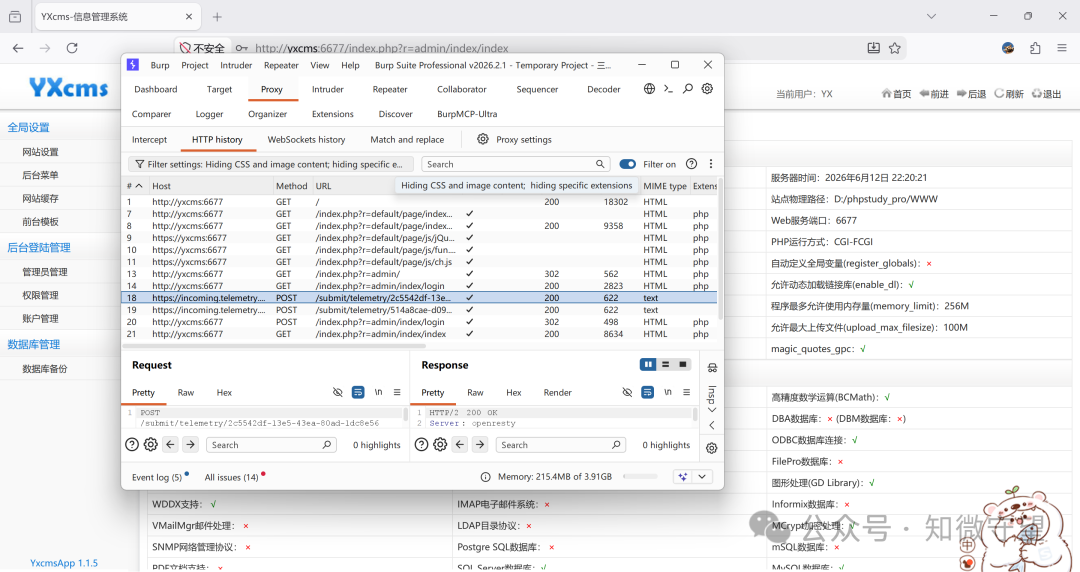Viewport: 1080px width, 572px height.
Task: Click Proxy settings label
Action: [523, 139]
